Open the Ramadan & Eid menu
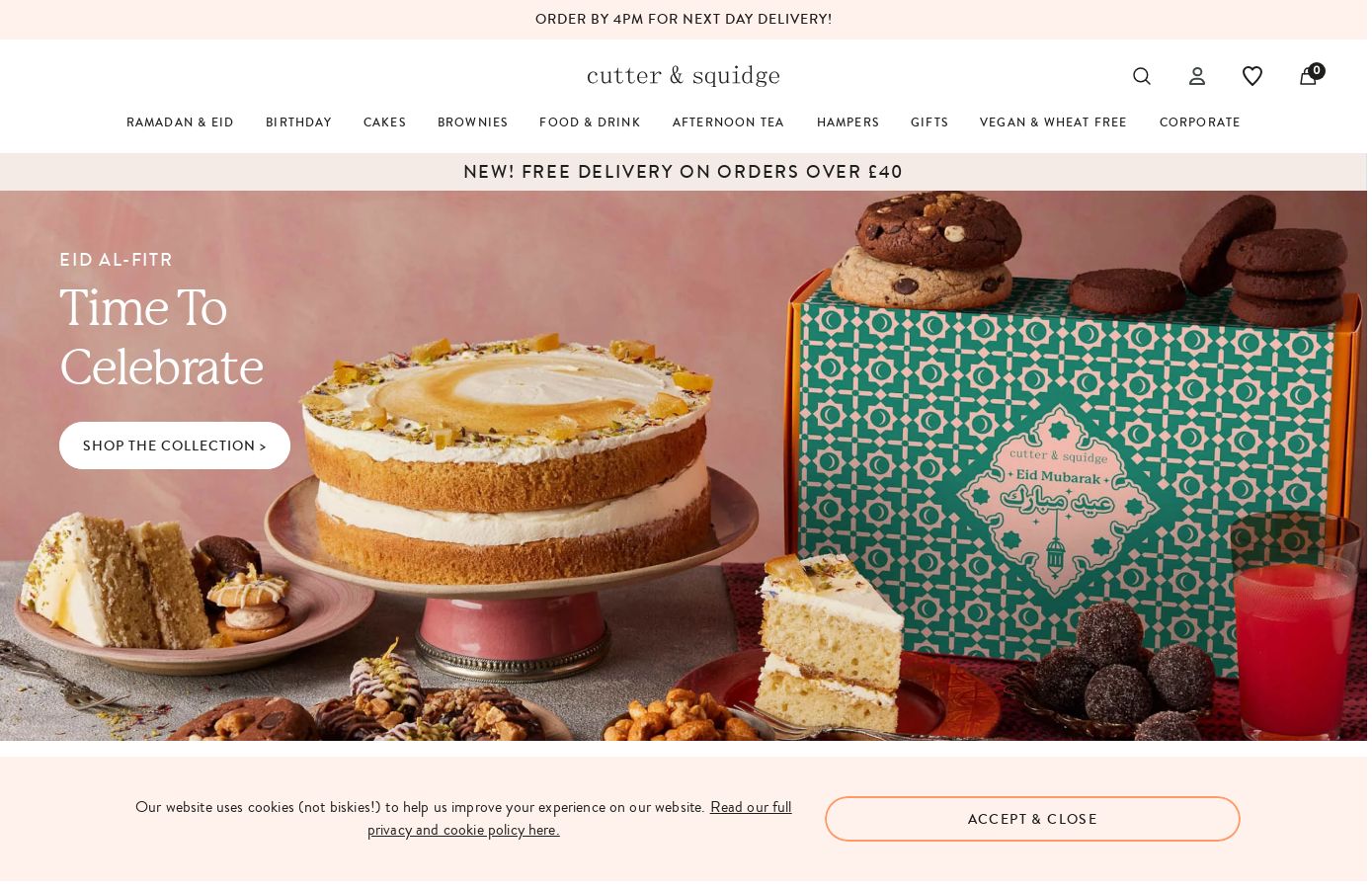 pyautogui.click(x=180, y=122)
